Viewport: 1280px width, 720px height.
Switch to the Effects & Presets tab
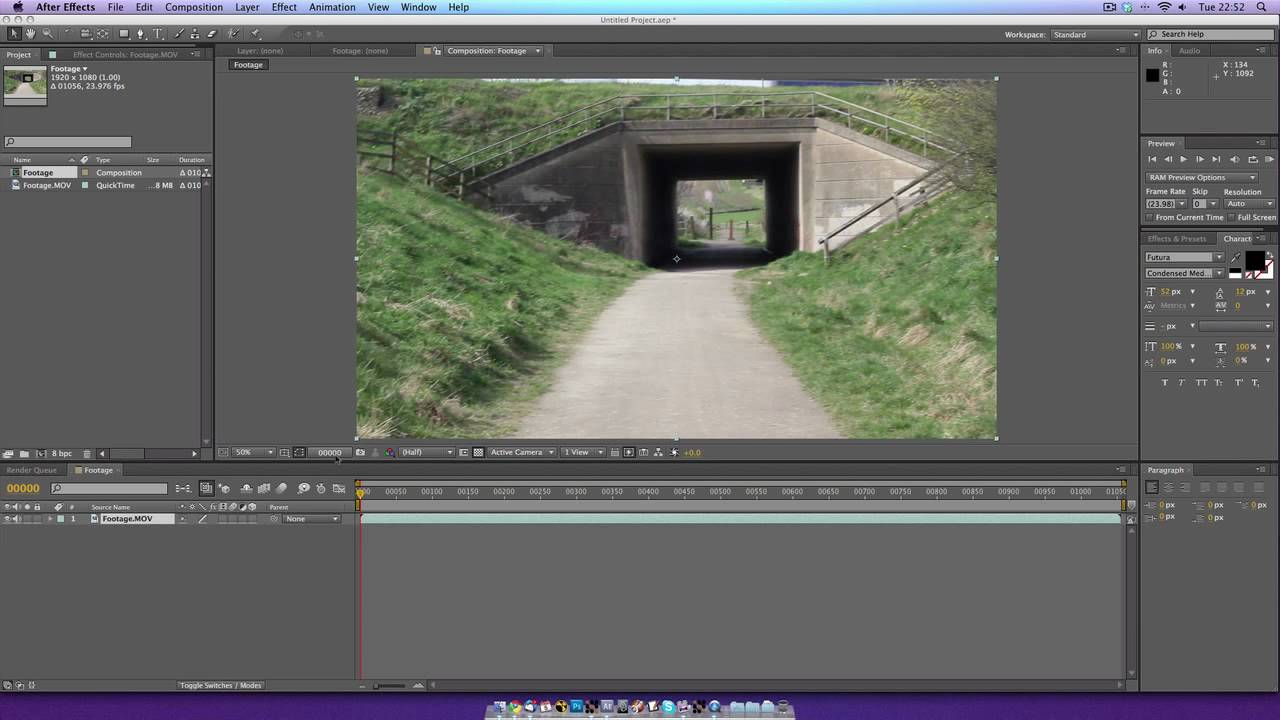click(x=1177, y=239)
